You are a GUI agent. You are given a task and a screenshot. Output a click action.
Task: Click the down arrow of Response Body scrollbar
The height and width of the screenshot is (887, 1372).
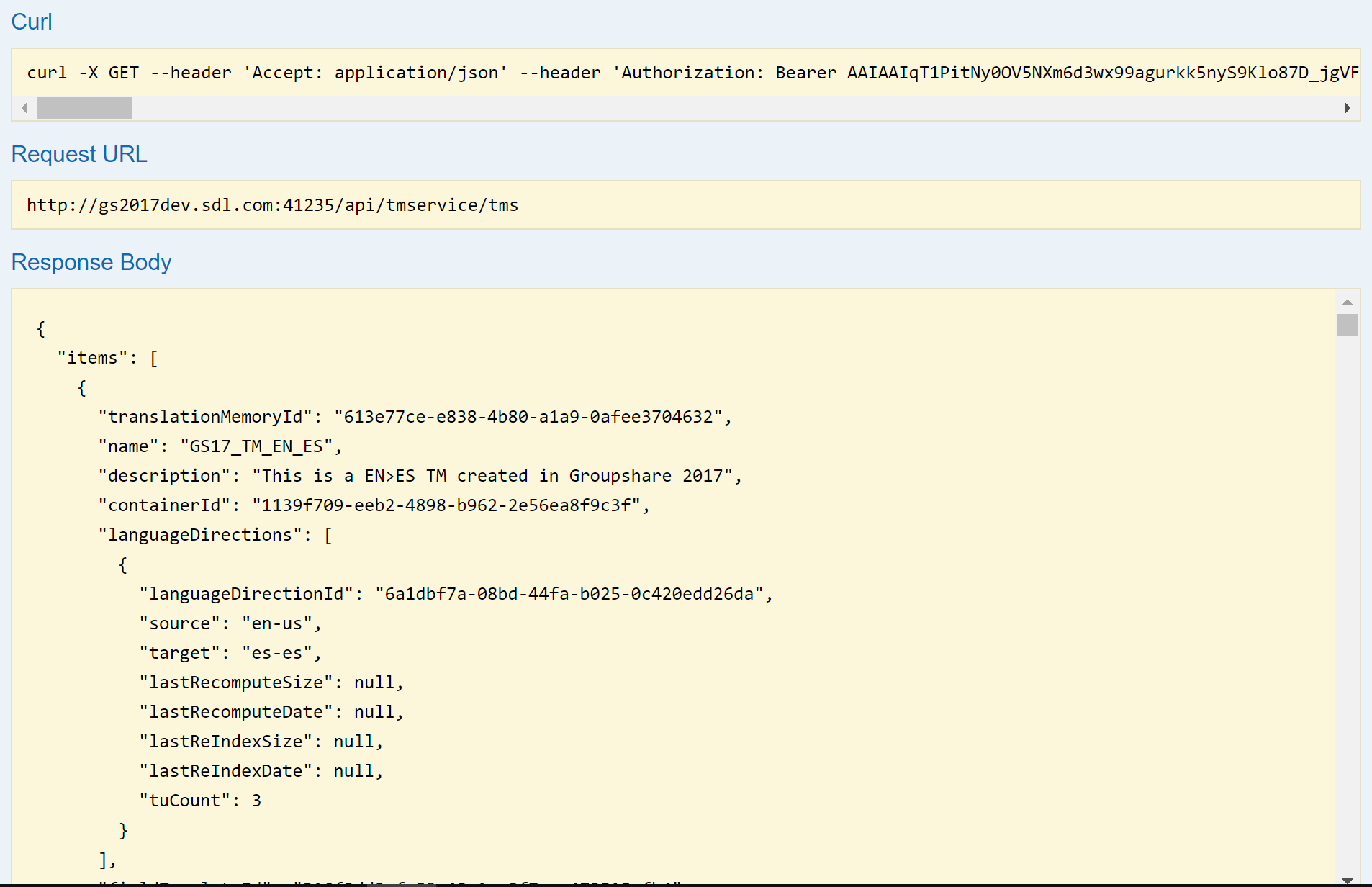coord(1347,880)
